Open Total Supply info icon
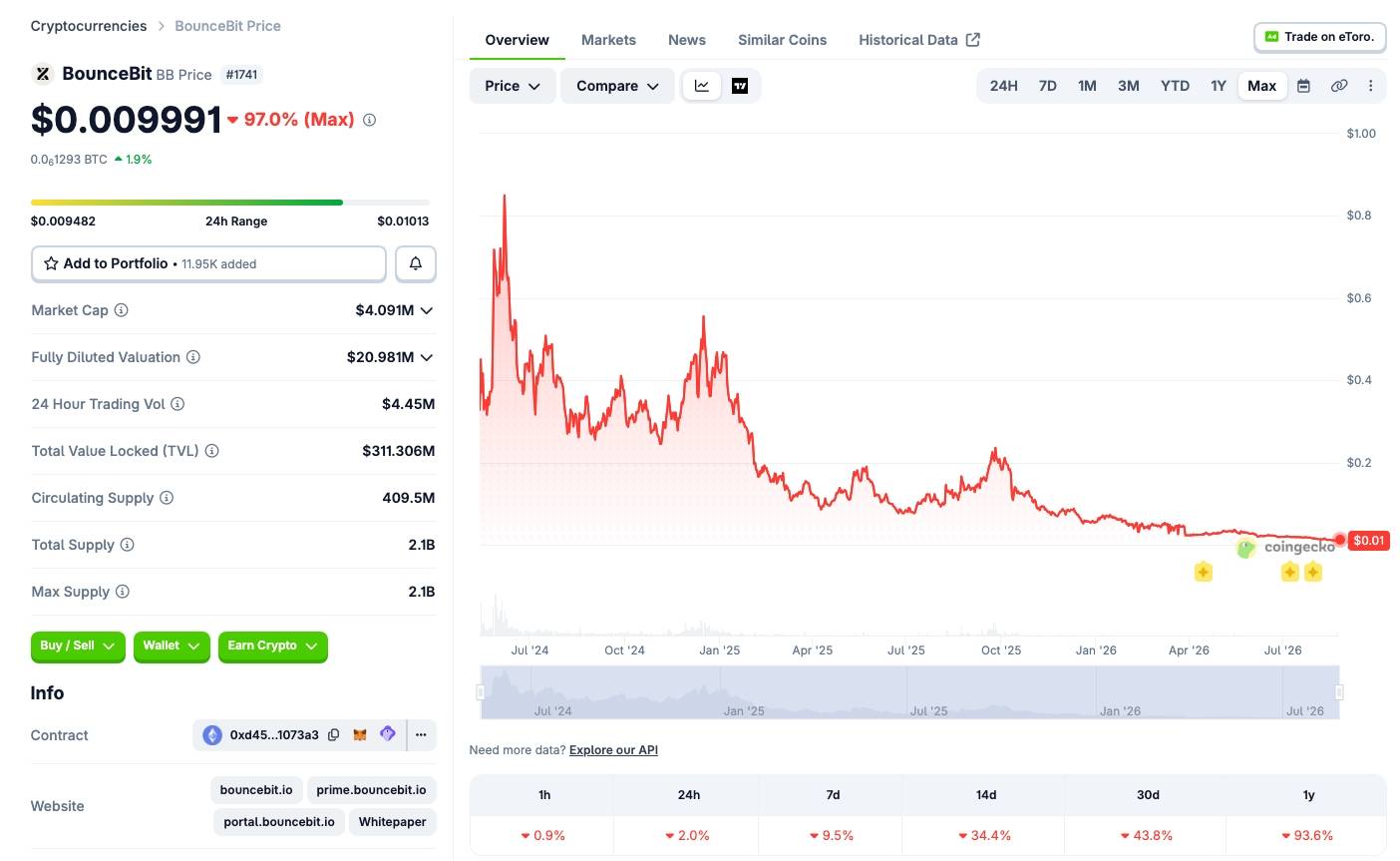The image size is (1400, 861). pos(127,545)
